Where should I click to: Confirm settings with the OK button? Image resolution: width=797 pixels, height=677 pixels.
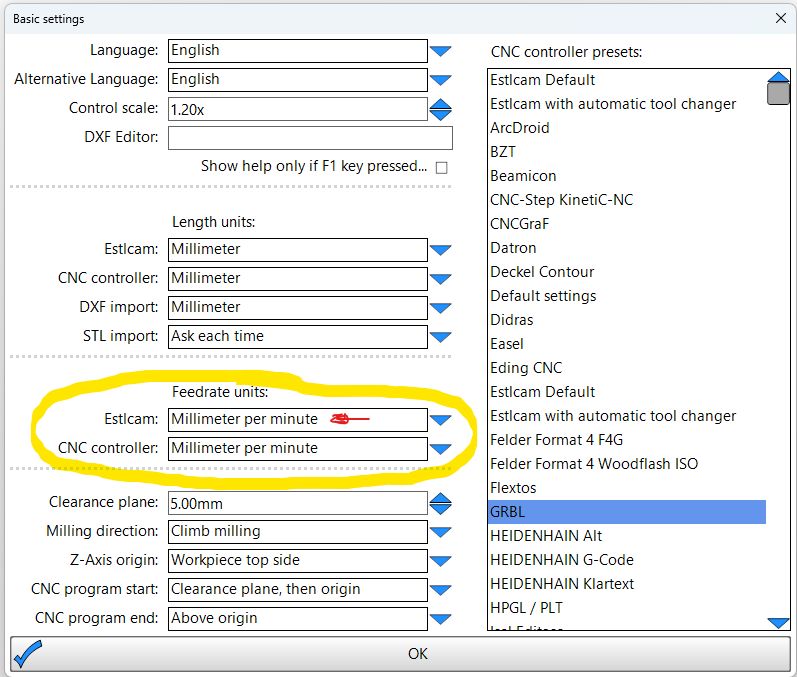click(417, 653)
